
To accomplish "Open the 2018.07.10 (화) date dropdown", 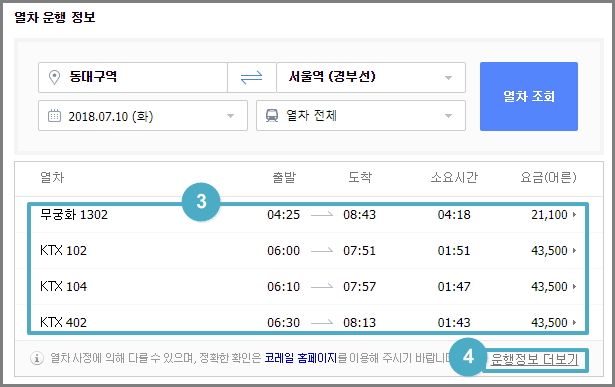I will click(x=231, y=116).
